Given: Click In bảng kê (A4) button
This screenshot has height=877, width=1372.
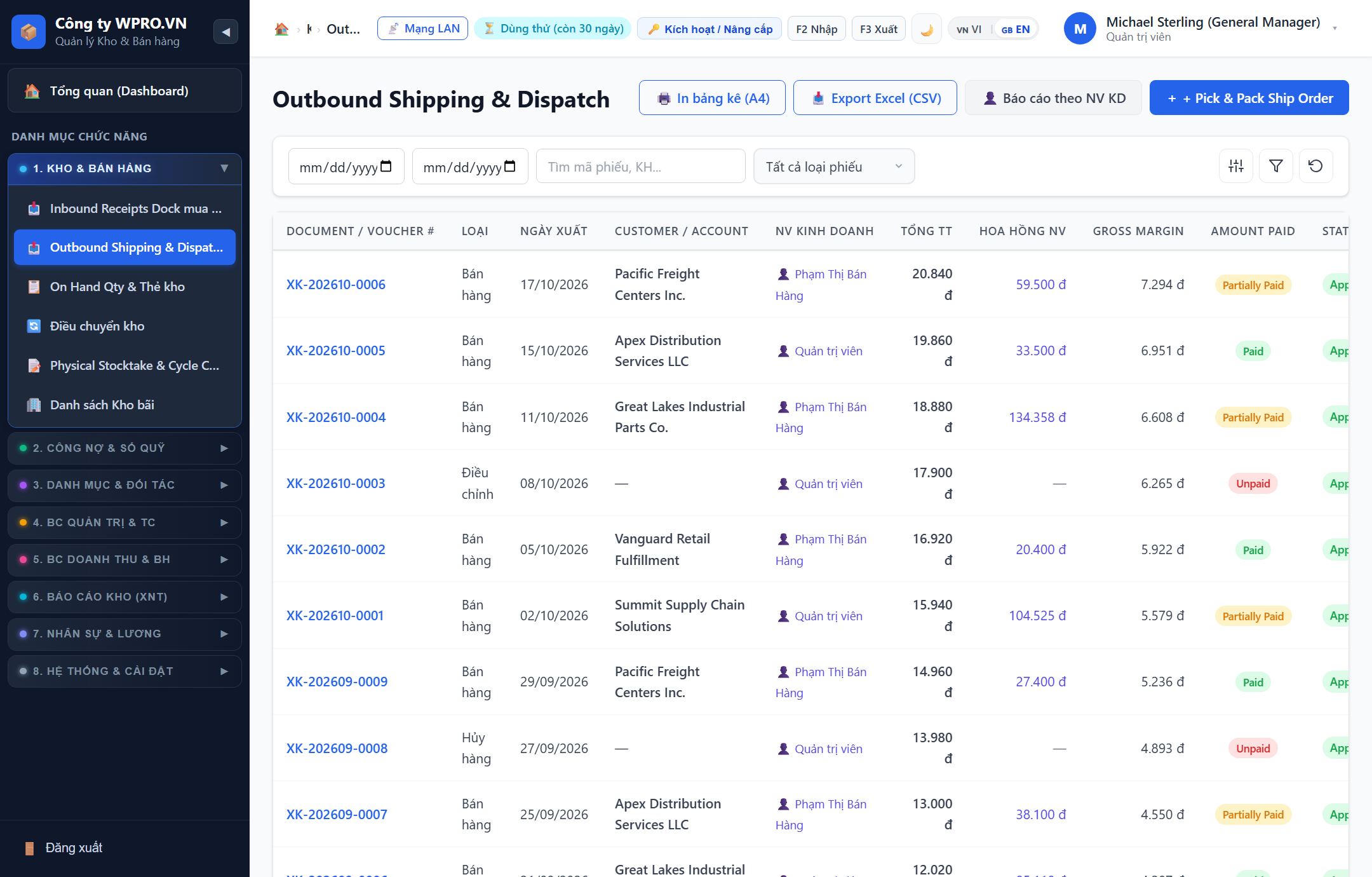Looking at the screenshot, I should click(712, 98).
